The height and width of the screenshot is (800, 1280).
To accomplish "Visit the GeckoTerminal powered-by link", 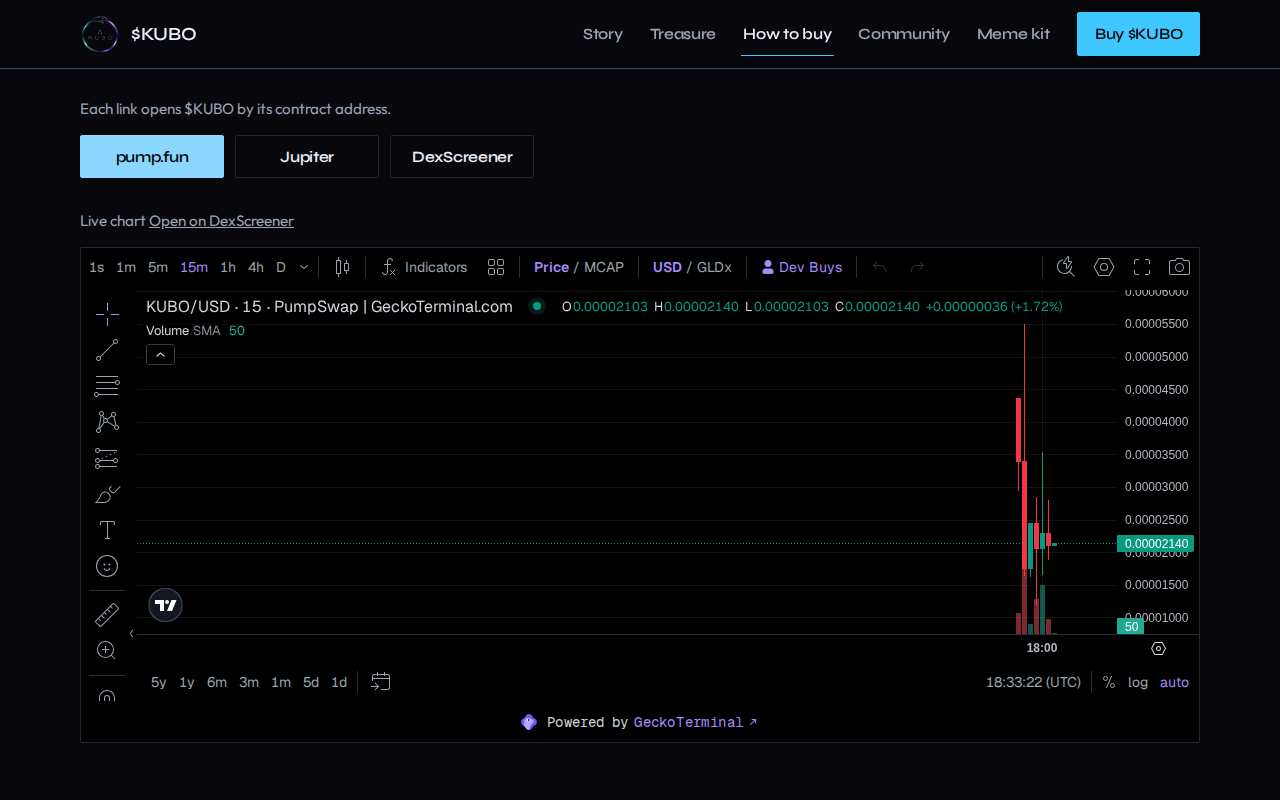I will 695,722.
